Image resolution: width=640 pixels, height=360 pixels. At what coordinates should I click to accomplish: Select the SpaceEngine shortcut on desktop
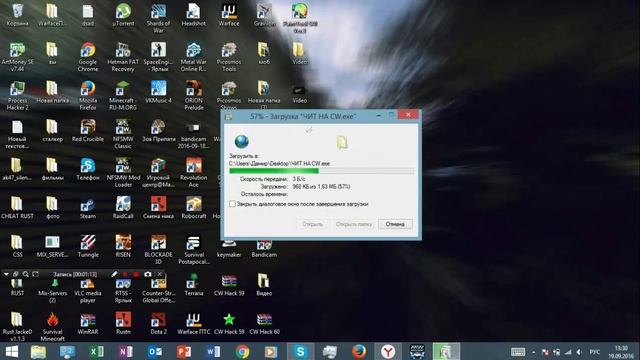coord(158,57)
